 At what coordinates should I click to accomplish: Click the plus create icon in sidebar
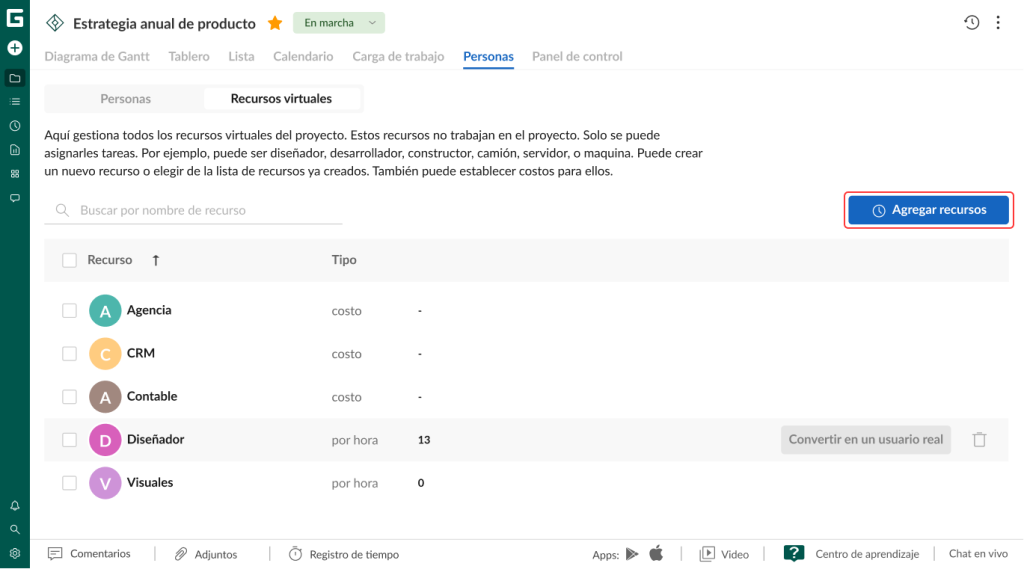pos(14,48)
